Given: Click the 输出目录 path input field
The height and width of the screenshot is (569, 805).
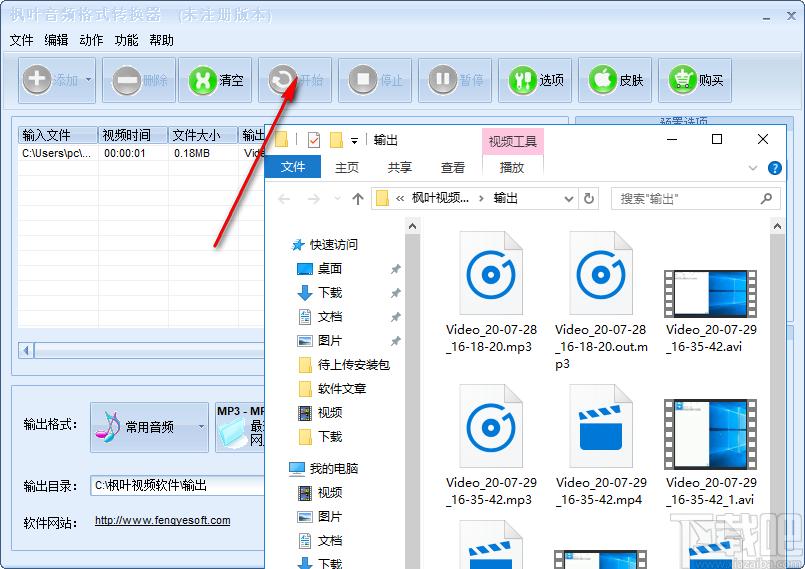Looking at the screenshot, I should click(178, 485).
